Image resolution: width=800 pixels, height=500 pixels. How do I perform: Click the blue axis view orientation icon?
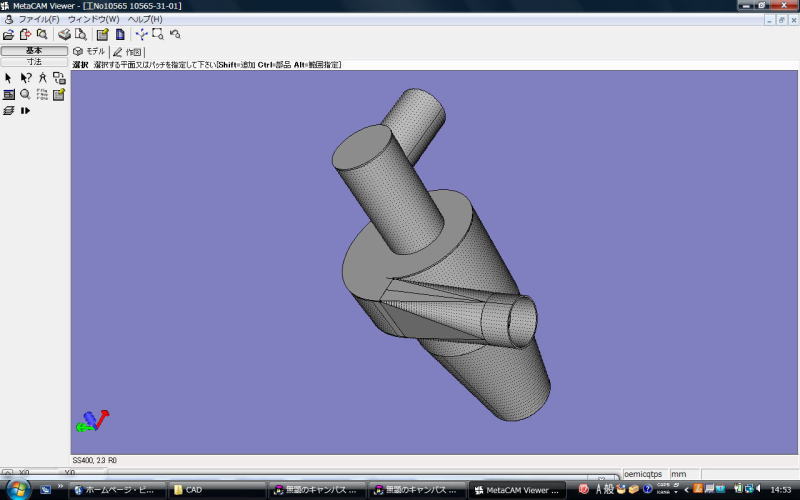click(141, 35)
